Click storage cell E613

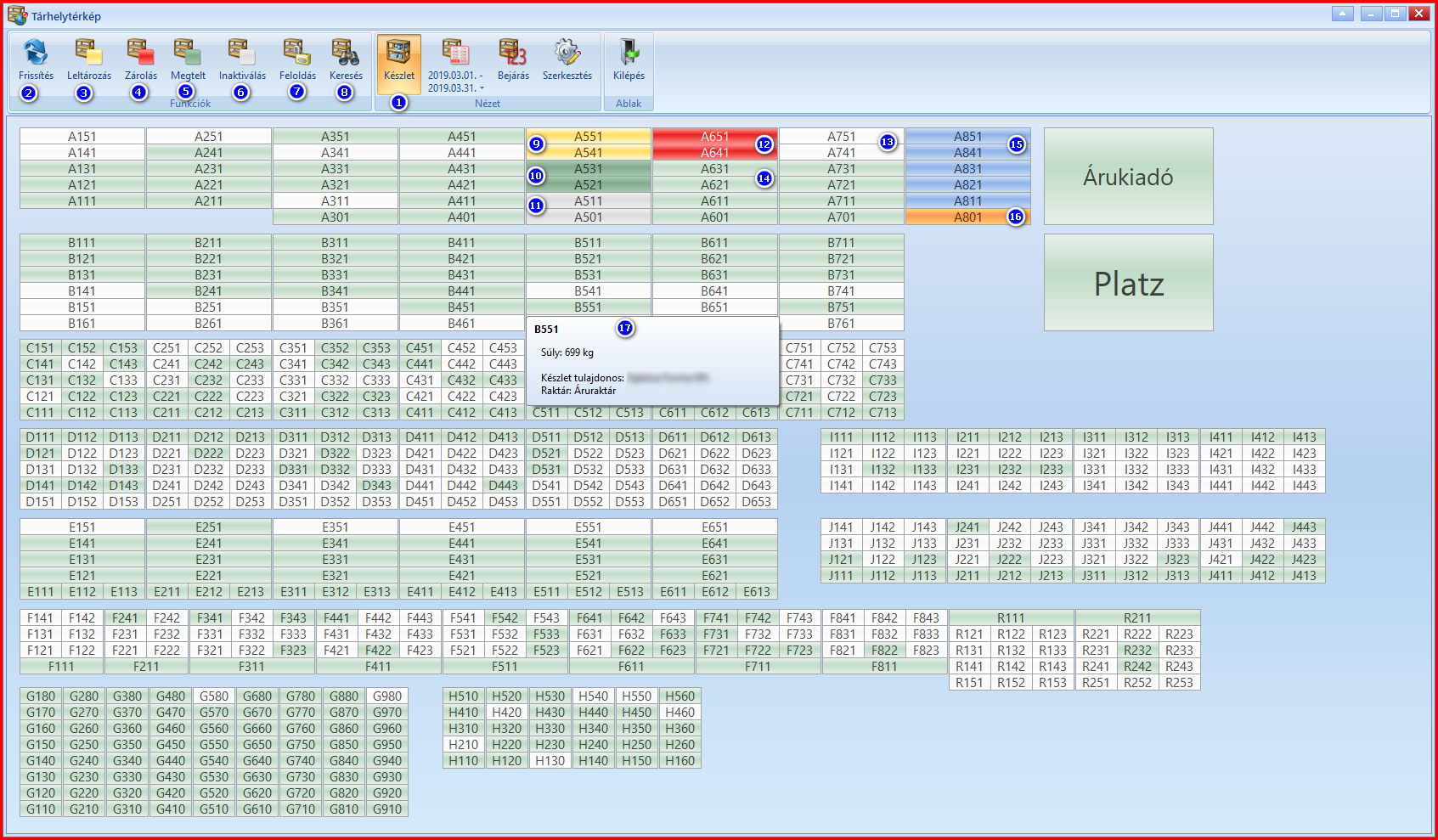(x=756, y=592)
